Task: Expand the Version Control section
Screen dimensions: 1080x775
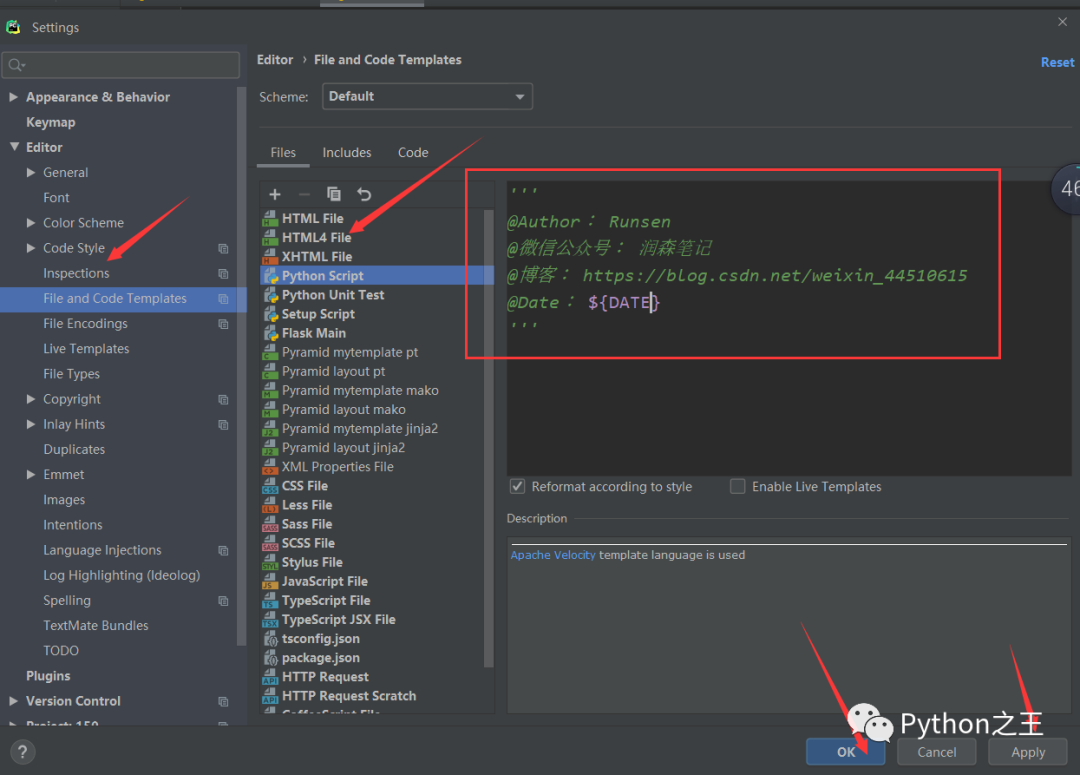Action: pyautogui.click(x=13, y=701)
